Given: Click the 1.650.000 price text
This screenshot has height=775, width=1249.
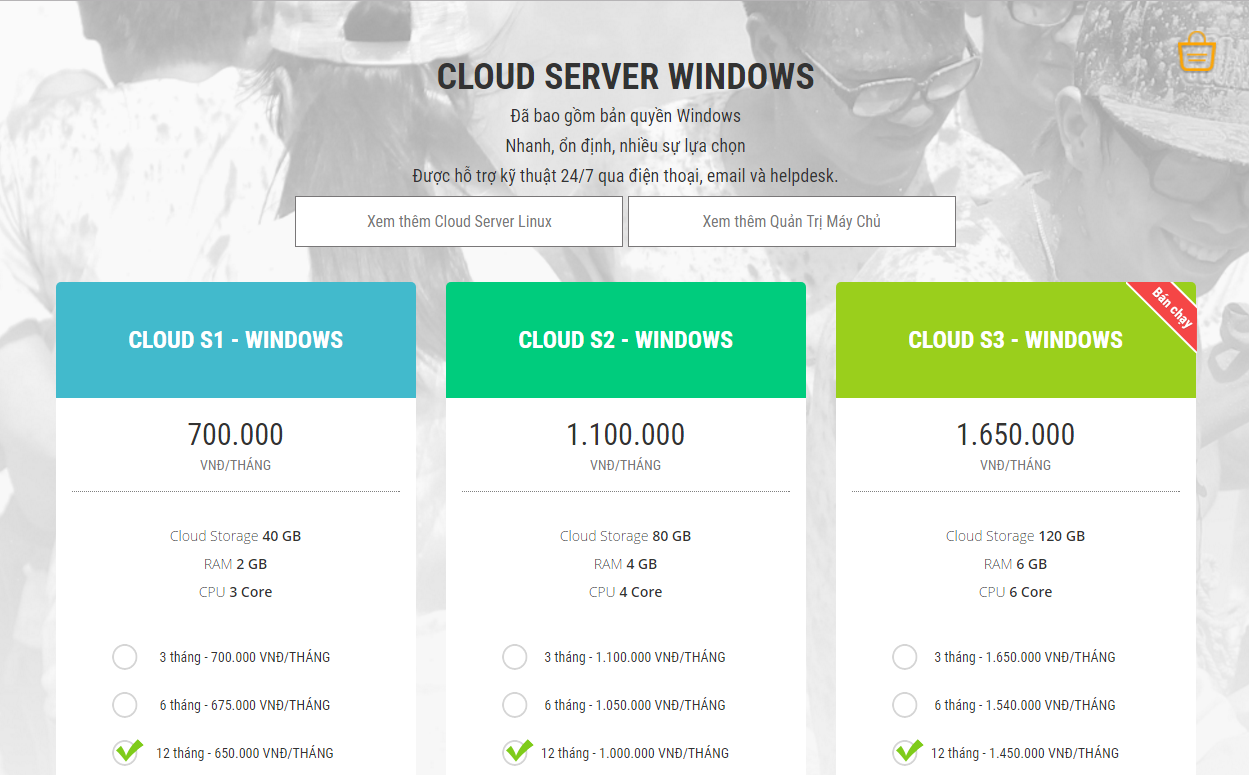Looking at the screenshot, I should 1016,435.
